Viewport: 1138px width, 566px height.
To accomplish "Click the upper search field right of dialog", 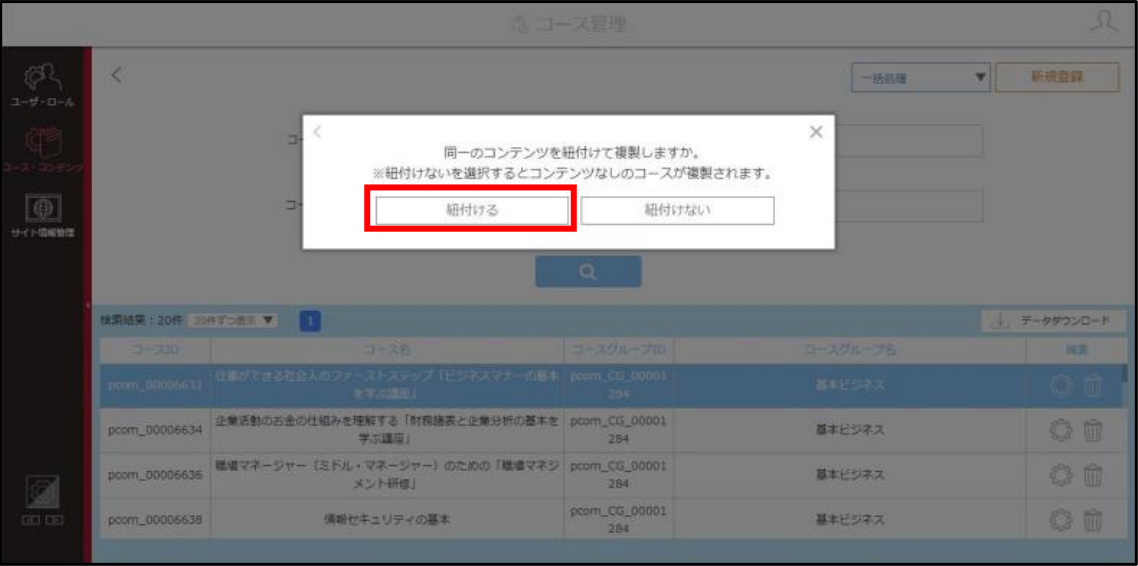I will [909, 141].
